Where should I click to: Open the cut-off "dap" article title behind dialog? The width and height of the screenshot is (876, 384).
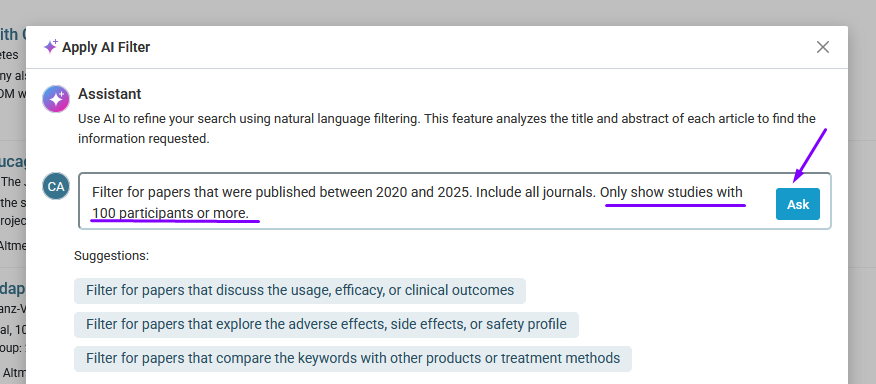13,290
